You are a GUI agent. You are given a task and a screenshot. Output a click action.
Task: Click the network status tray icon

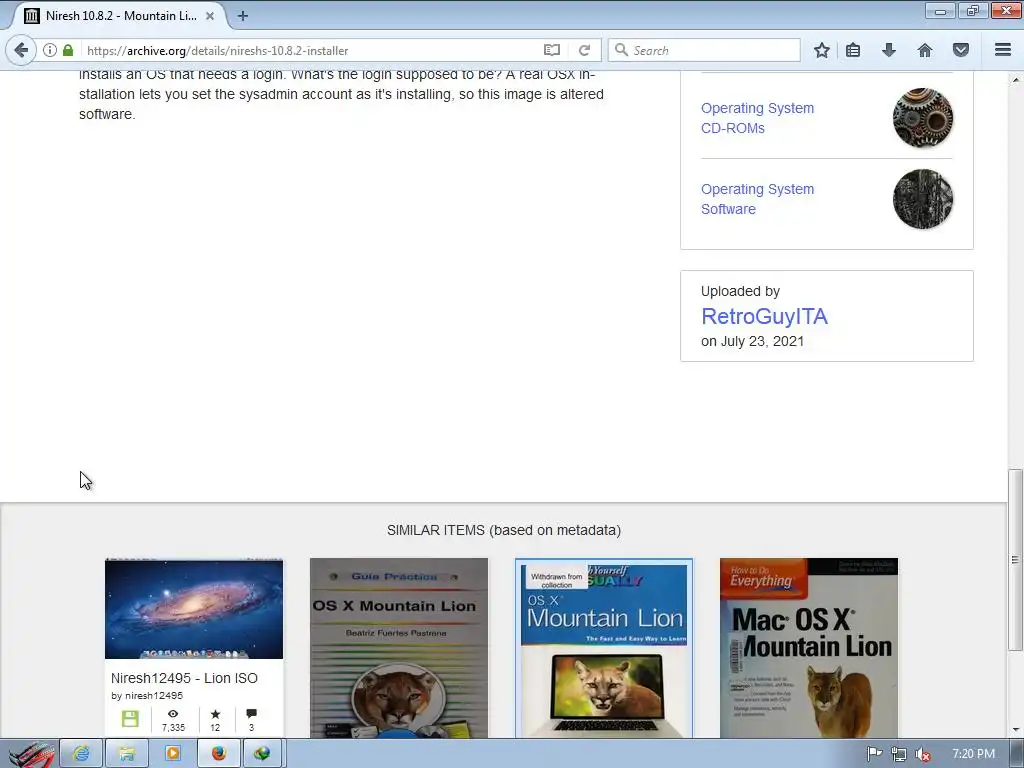(x=899, y=754)
